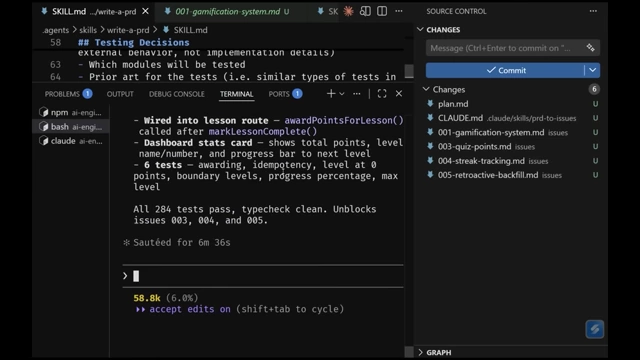Screen dimensions: 640x360
Task: Click the .agents breadcrumb segment
Action: 56,30
